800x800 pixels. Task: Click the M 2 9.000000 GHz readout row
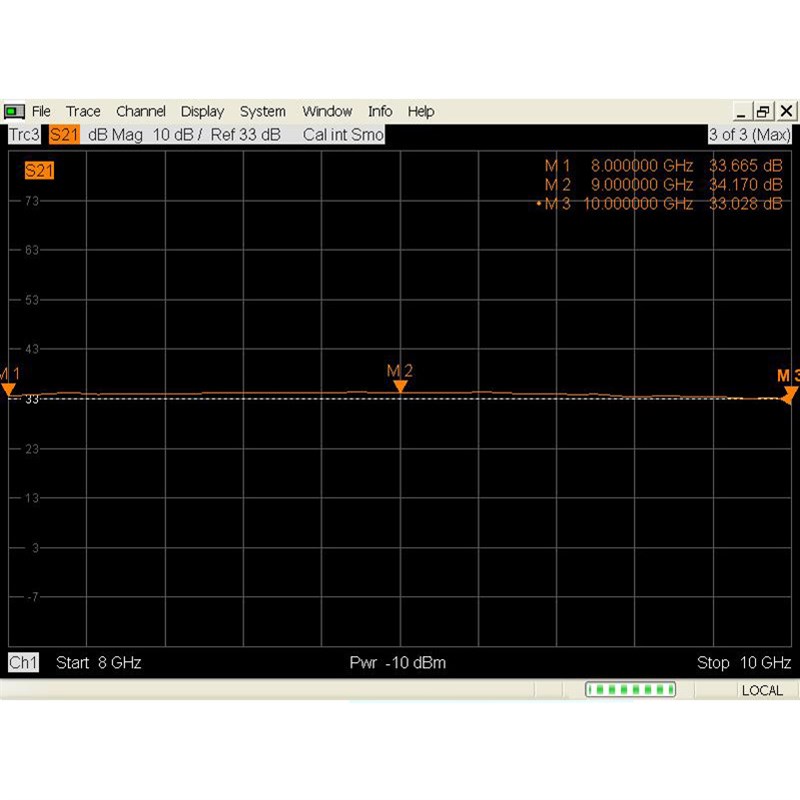(663, 185)
